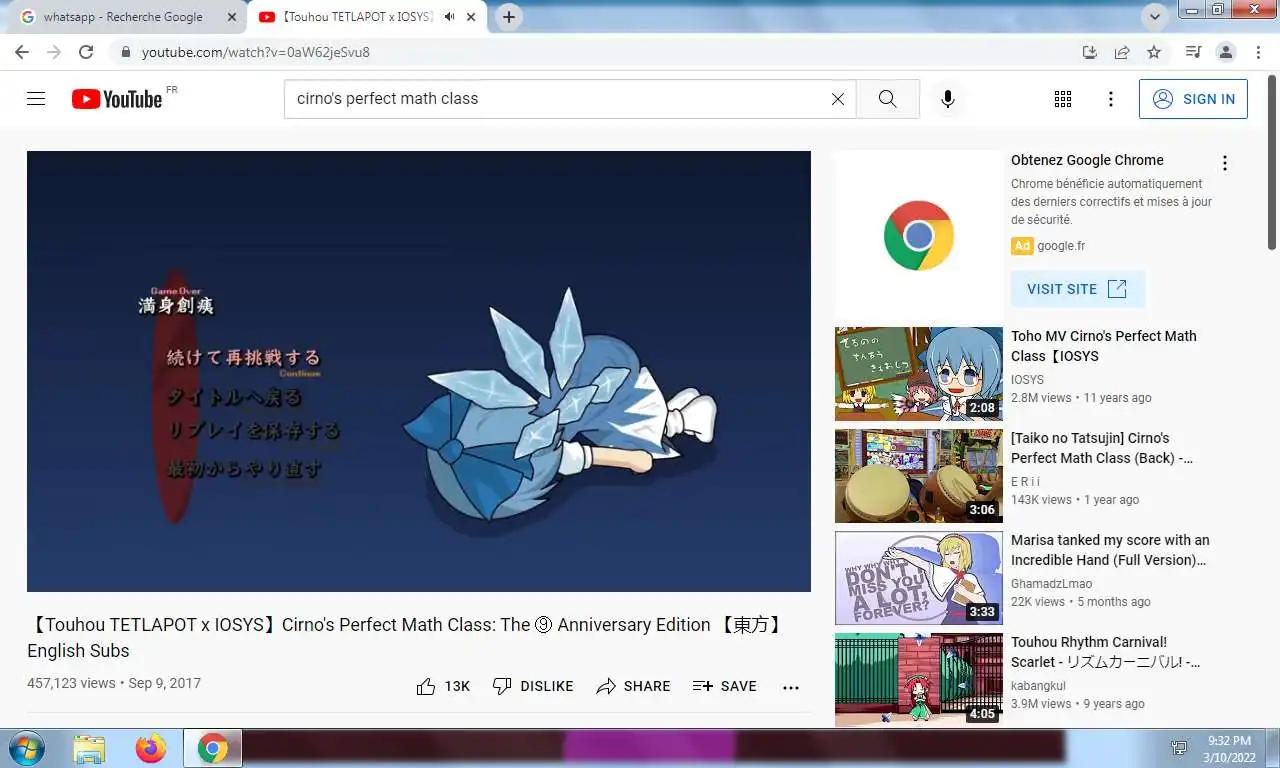1280x768 pixels.
Task: Open Touhou Rhythm Carnival video thumbnail
Action: pyautogui.click(x=919, y=680)
